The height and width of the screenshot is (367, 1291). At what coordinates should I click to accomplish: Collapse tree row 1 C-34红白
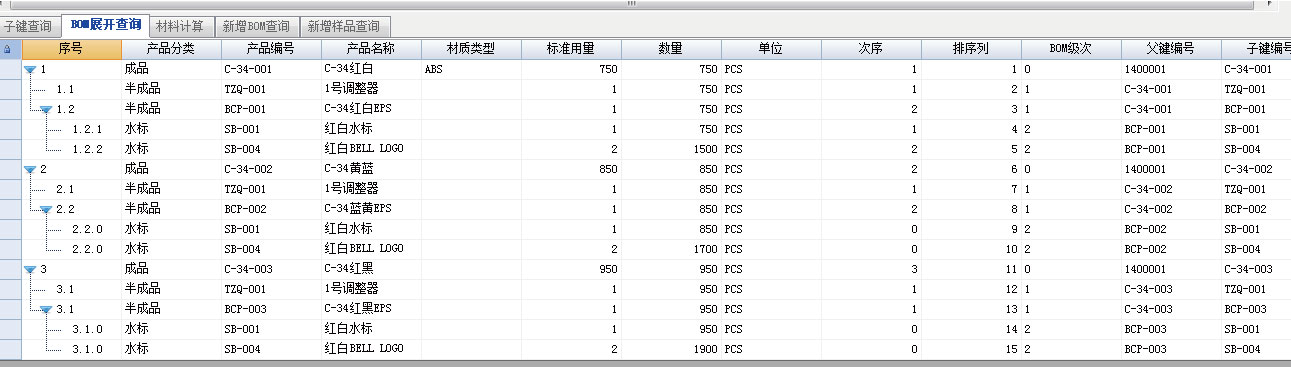pyautogui.click(x=29, y=70)
